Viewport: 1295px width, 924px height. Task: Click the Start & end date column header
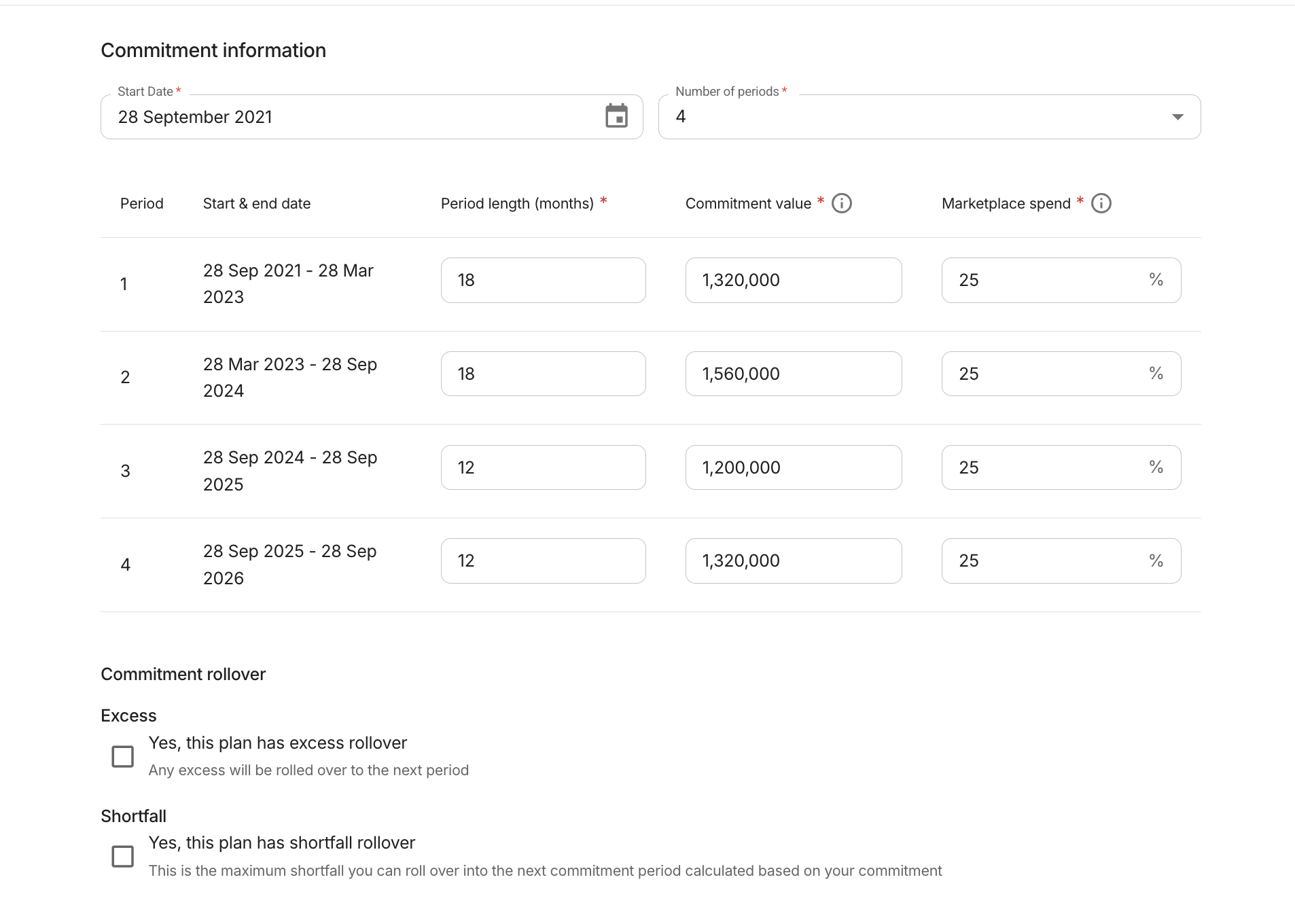pos(257,203)
